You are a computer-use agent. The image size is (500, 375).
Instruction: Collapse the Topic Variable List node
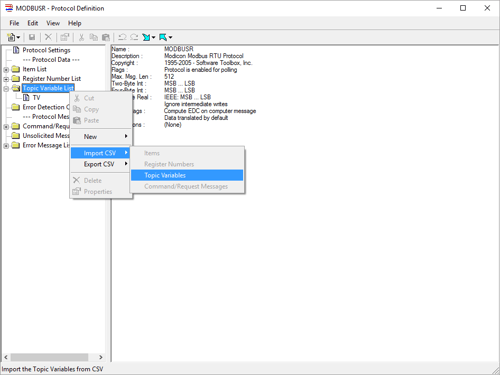(x=6, y=89)
